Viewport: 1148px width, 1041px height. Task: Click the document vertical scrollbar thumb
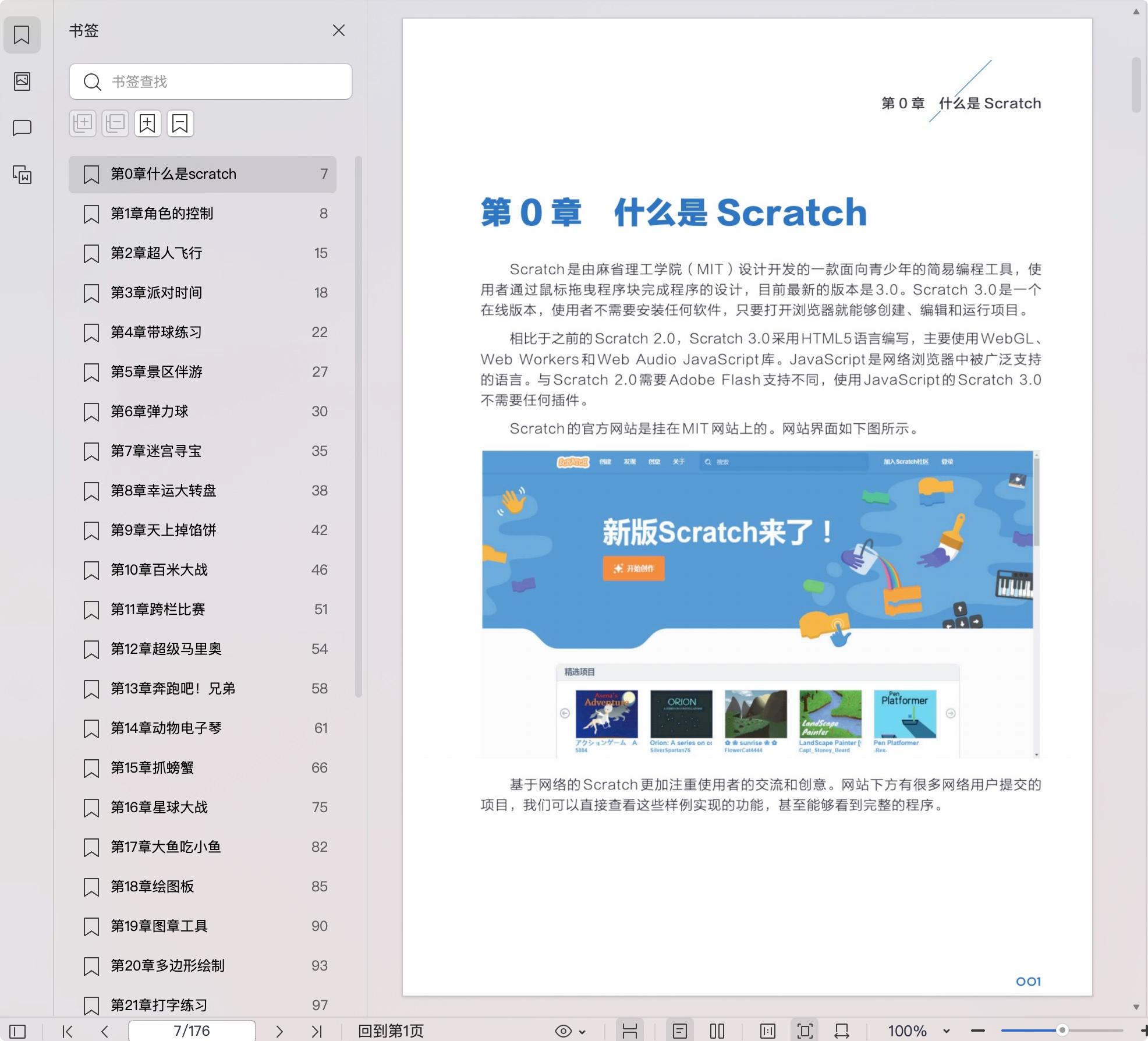[1136, 85]
